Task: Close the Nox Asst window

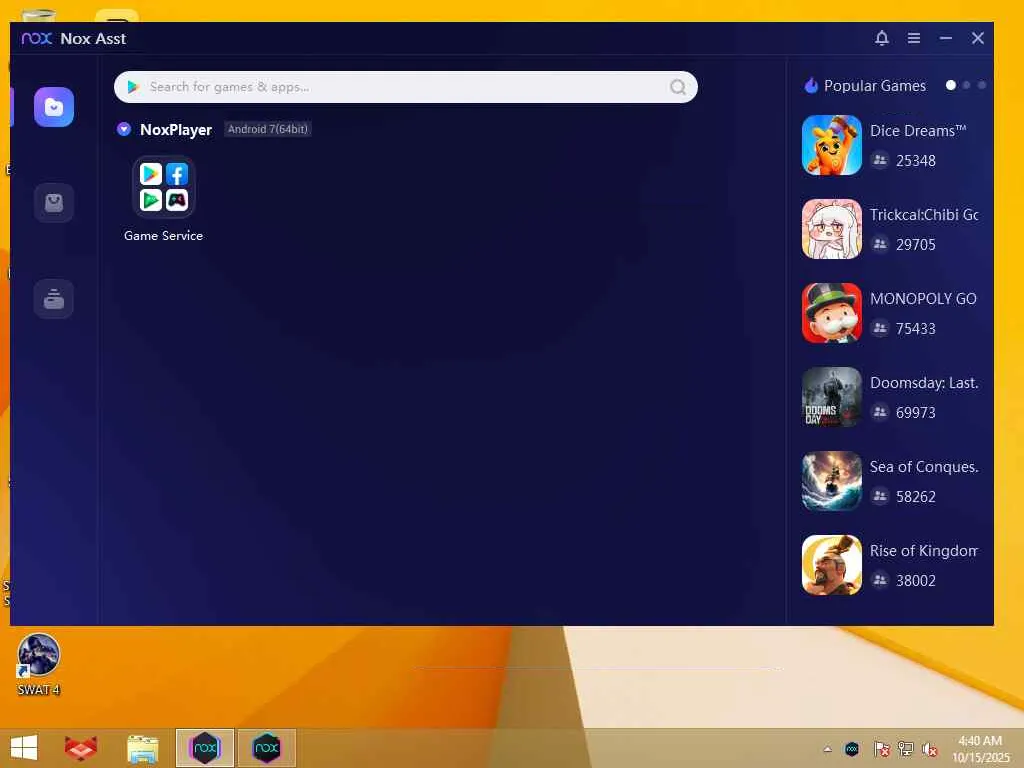Action: 978,38
